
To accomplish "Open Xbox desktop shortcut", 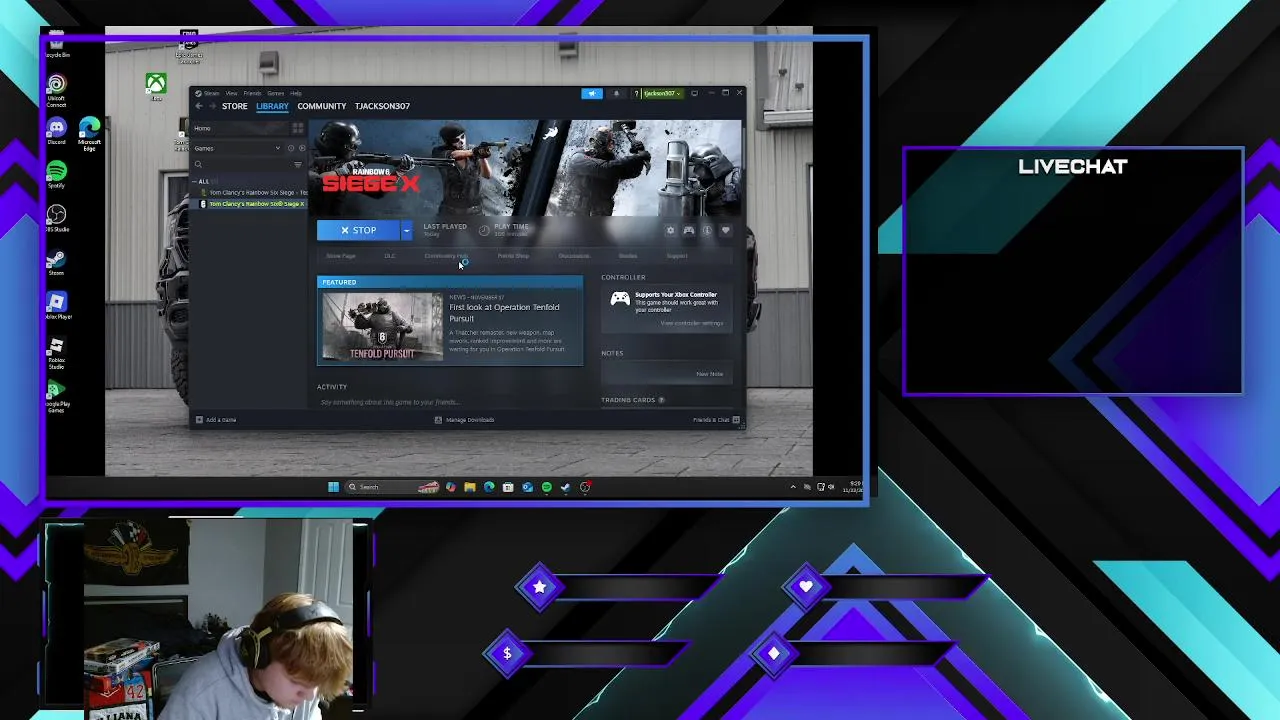I will point(156,85).
